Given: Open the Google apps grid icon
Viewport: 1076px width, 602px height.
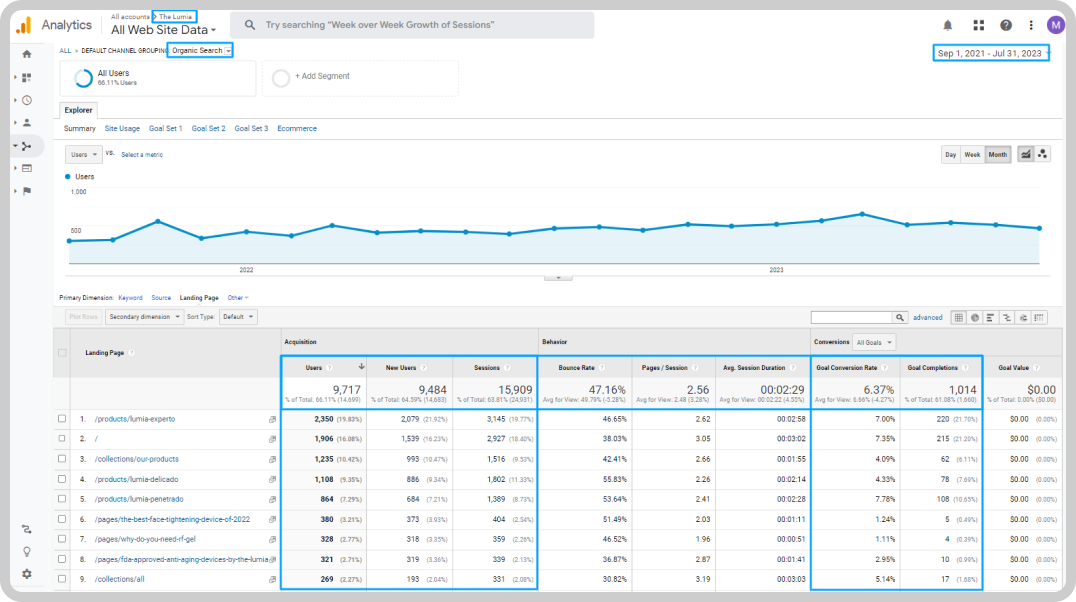Looking at the screenshot, I should 979,25.
